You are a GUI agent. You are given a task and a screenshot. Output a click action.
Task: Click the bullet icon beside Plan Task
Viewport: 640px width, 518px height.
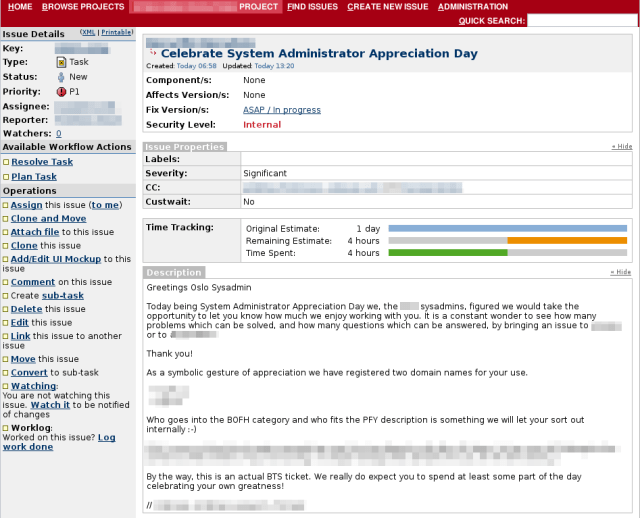click(5, 177)
